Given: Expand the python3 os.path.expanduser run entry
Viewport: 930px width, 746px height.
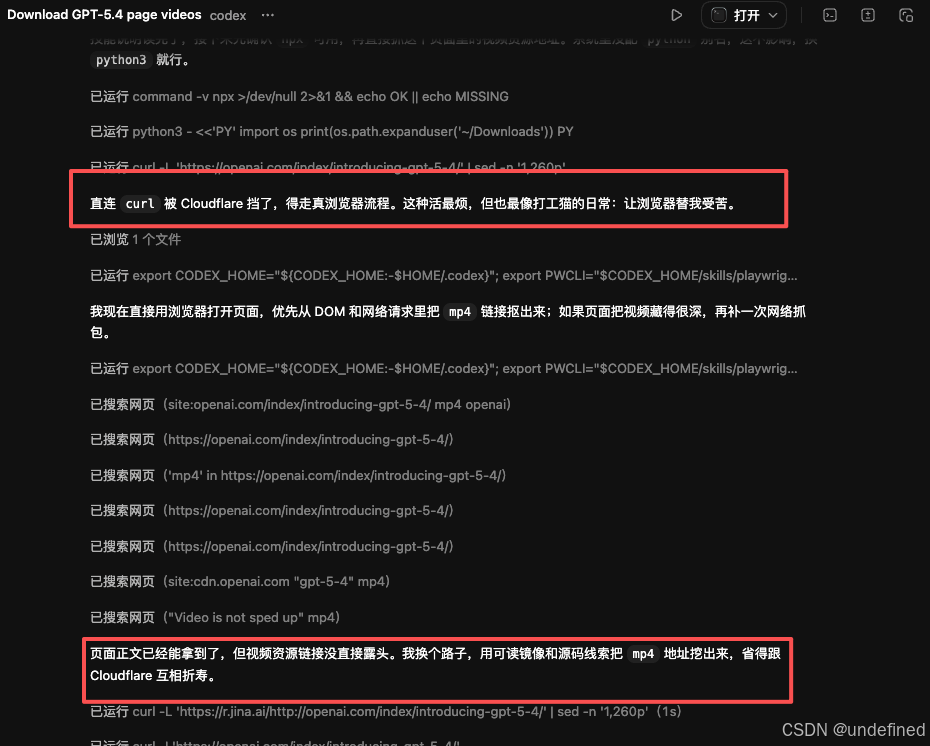Looking at the screenshot, I should pos(332,132).
